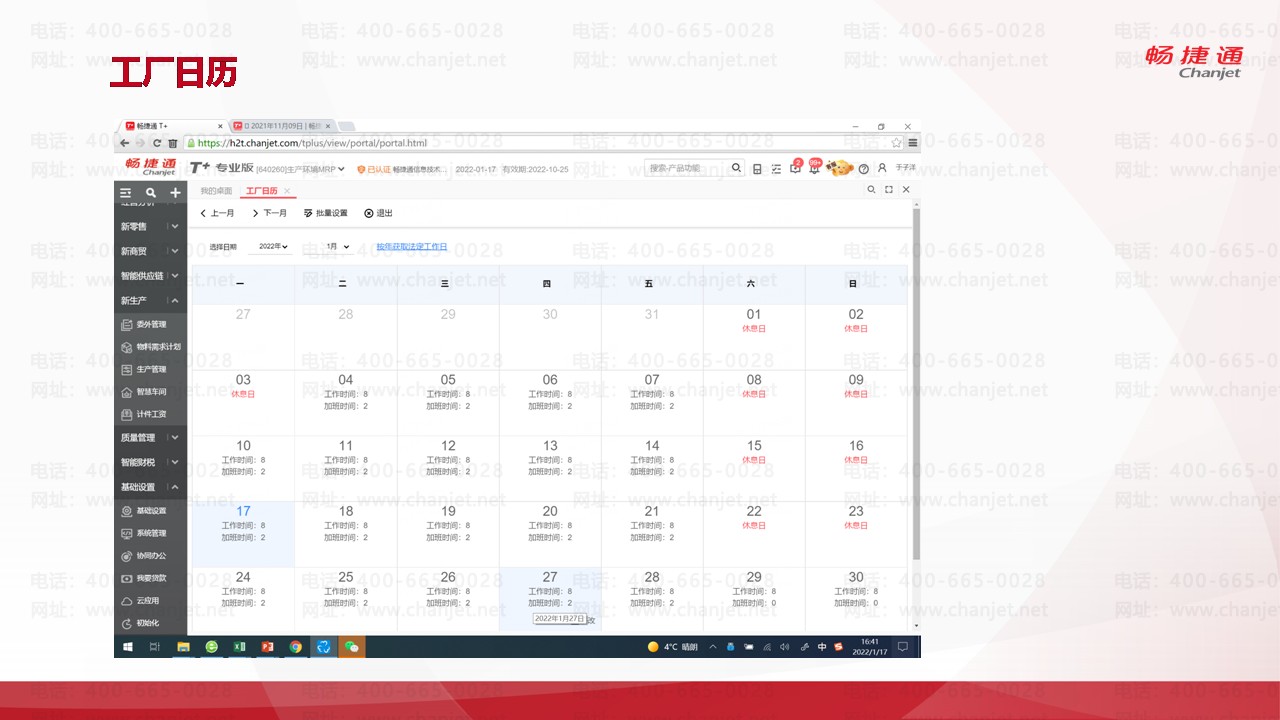1280x720 pixels.
Task: Open the browser hamburger menu
Action: click(912, 143)
